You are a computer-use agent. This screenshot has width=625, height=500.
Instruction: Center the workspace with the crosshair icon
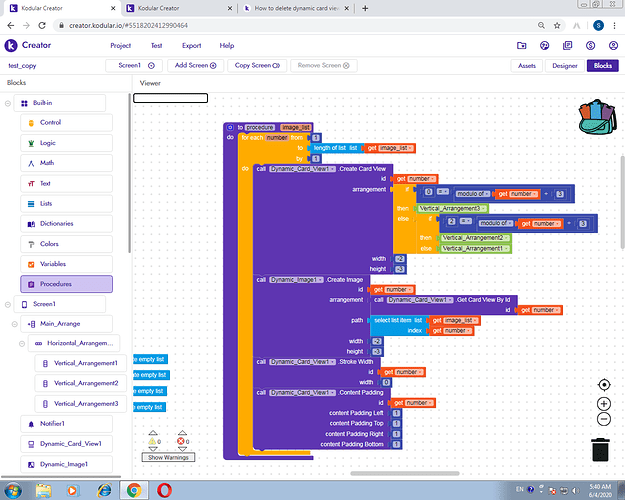(604, 385)
